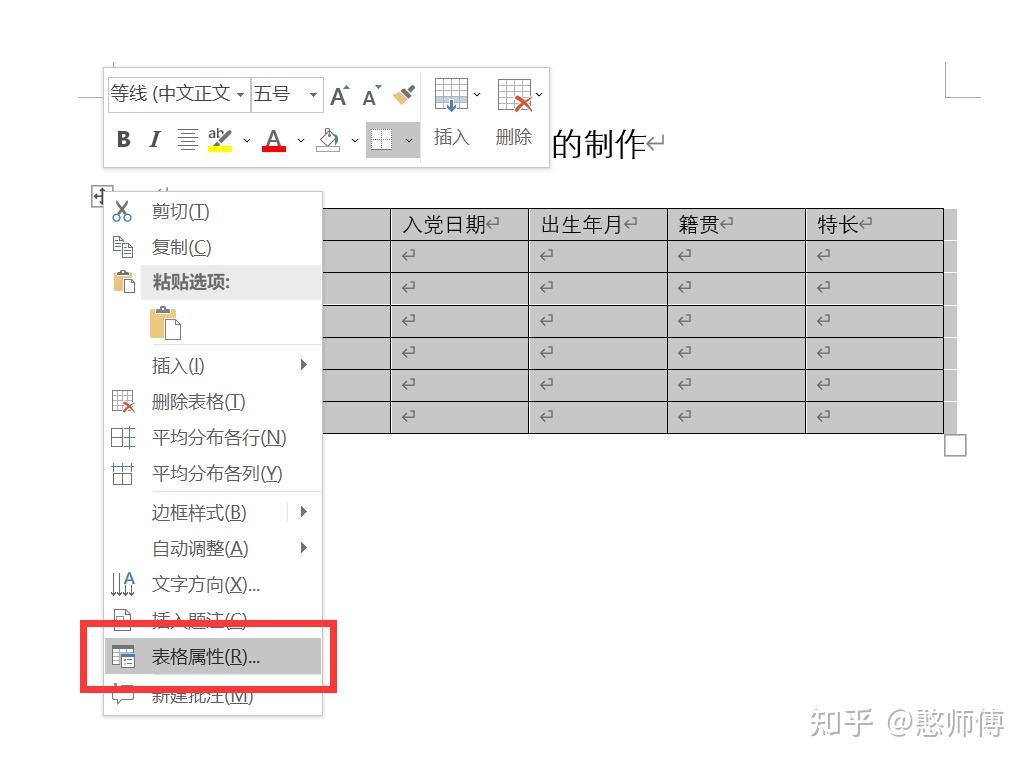Click the shading paint bucket icon
1030x766 pixels.
(328, 139)
